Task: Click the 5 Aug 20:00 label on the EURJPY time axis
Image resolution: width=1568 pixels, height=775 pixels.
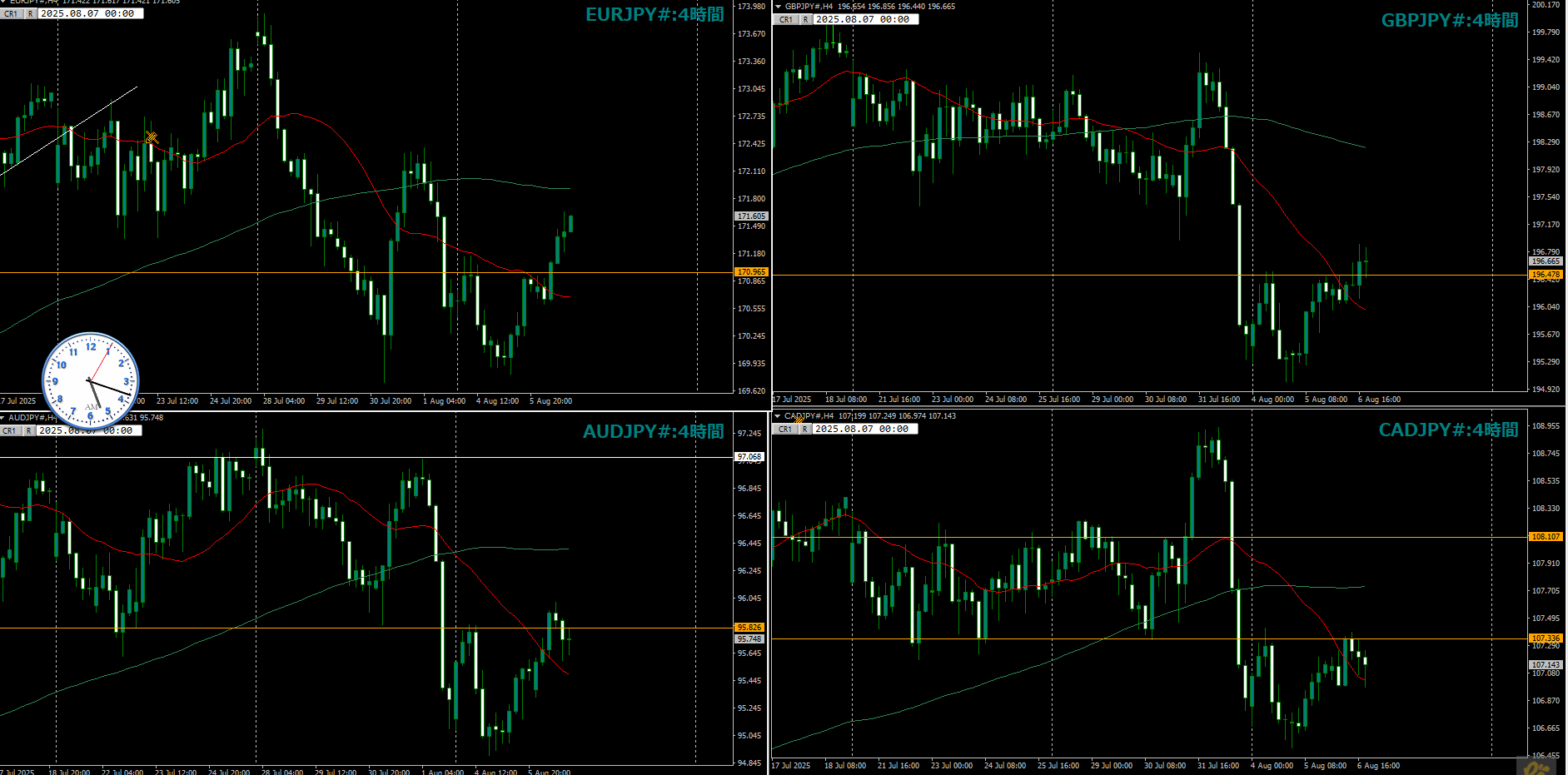Action: [551, 400]
